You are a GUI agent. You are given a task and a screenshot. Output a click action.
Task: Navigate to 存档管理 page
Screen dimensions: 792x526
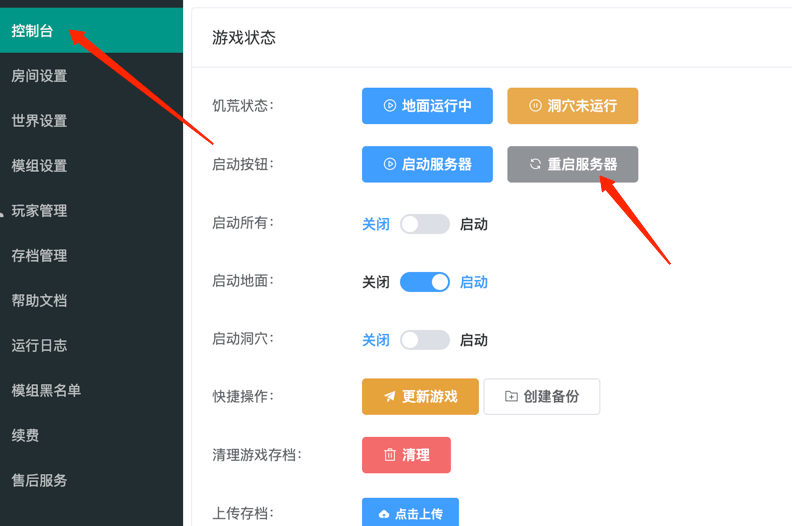(40, 256)
